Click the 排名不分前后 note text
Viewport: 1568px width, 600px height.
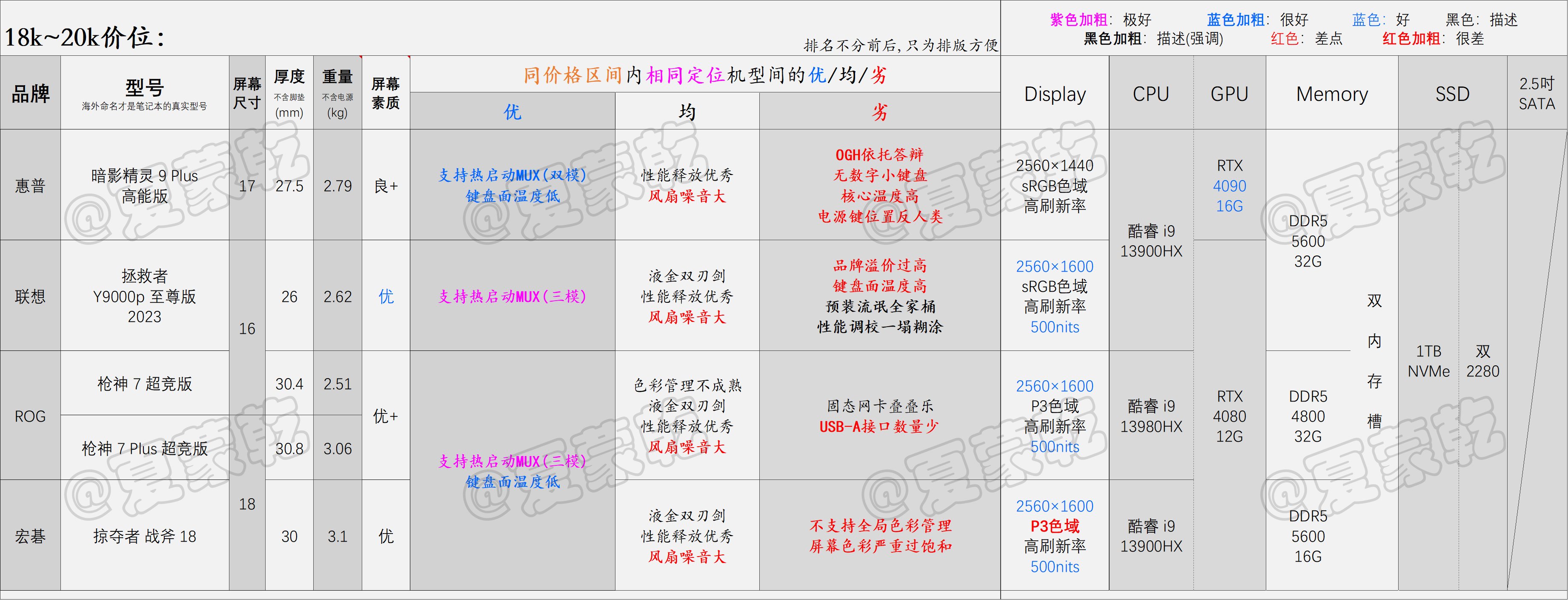(901, 45)
